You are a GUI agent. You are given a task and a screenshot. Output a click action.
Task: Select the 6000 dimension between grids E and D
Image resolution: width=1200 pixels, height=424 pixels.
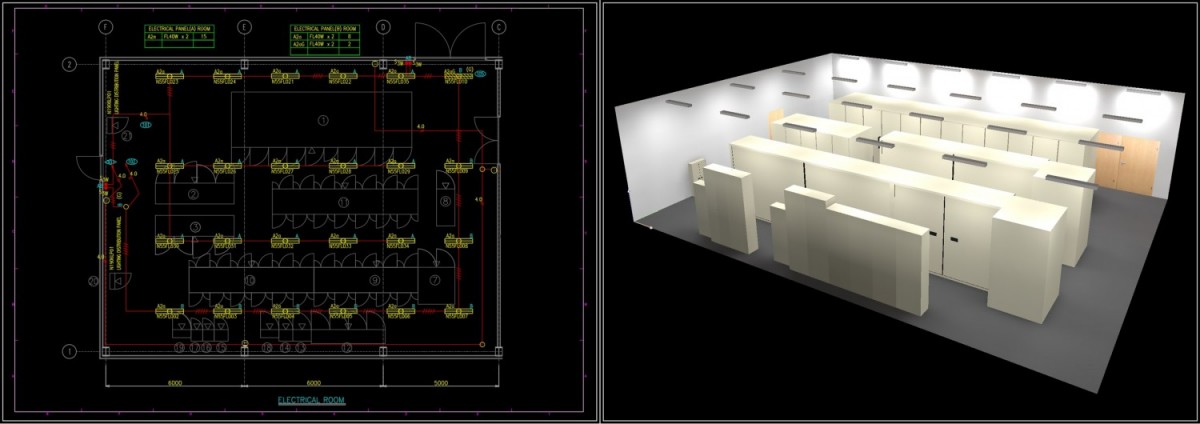[x=313, y=382]
